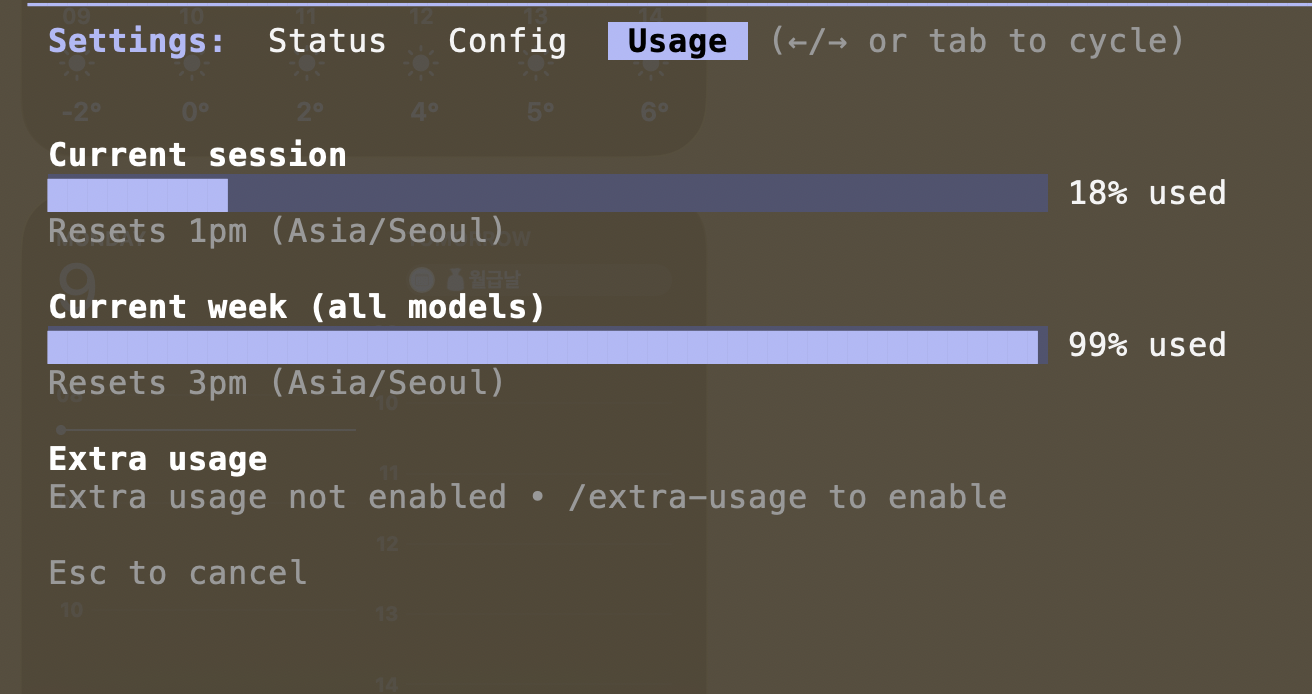Image resolution: width=1312 pixels, height=694 pixels.
Task: Select the highlighted Usage tab
Action: (x=677, y=41)
